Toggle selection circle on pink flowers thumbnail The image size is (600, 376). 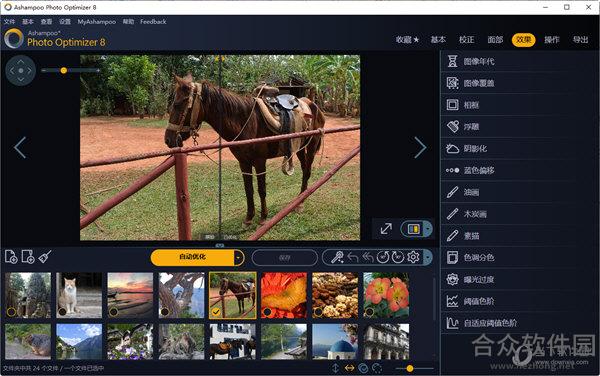[x=369, y=312]
